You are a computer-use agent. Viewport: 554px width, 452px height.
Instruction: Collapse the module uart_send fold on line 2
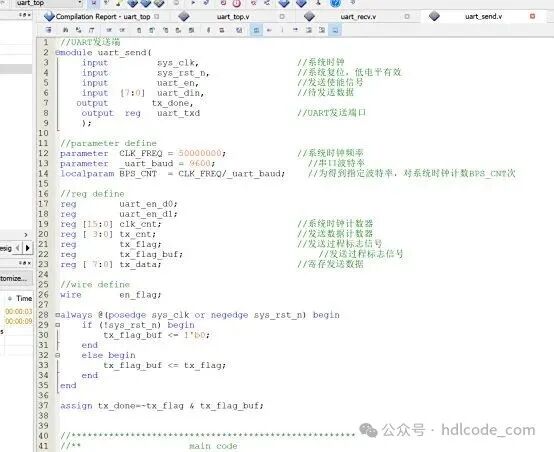tap(57, 53)
